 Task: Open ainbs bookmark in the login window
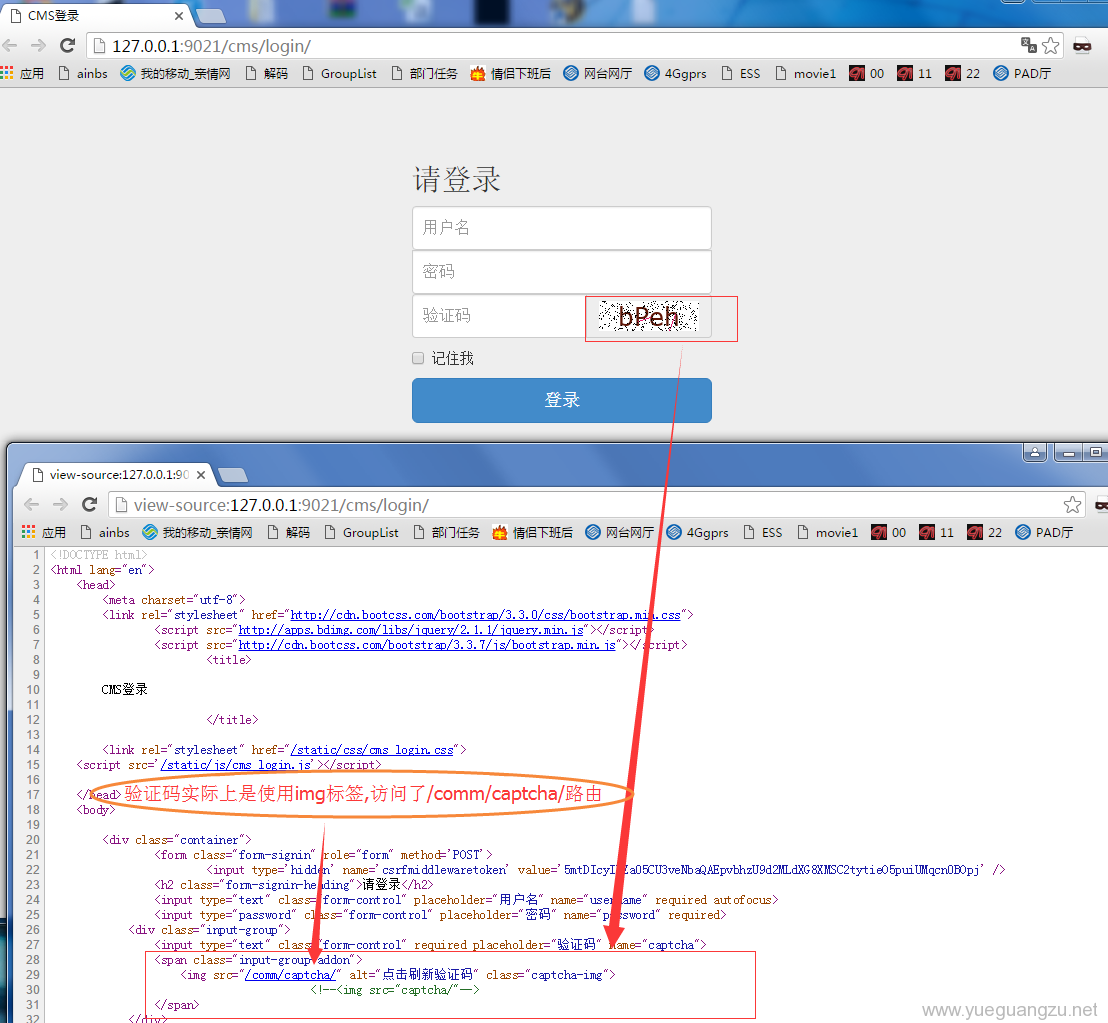point(83,73)
